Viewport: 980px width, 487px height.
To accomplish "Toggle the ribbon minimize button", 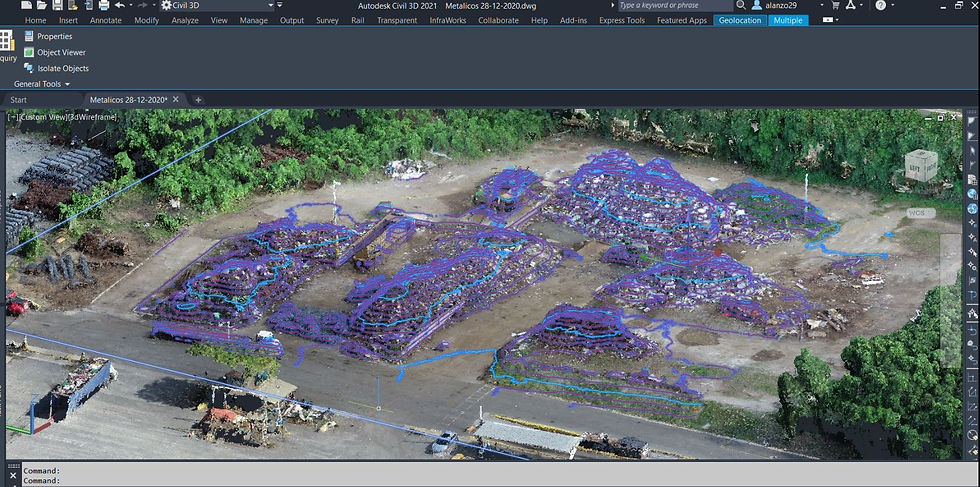I will point(828,20).
